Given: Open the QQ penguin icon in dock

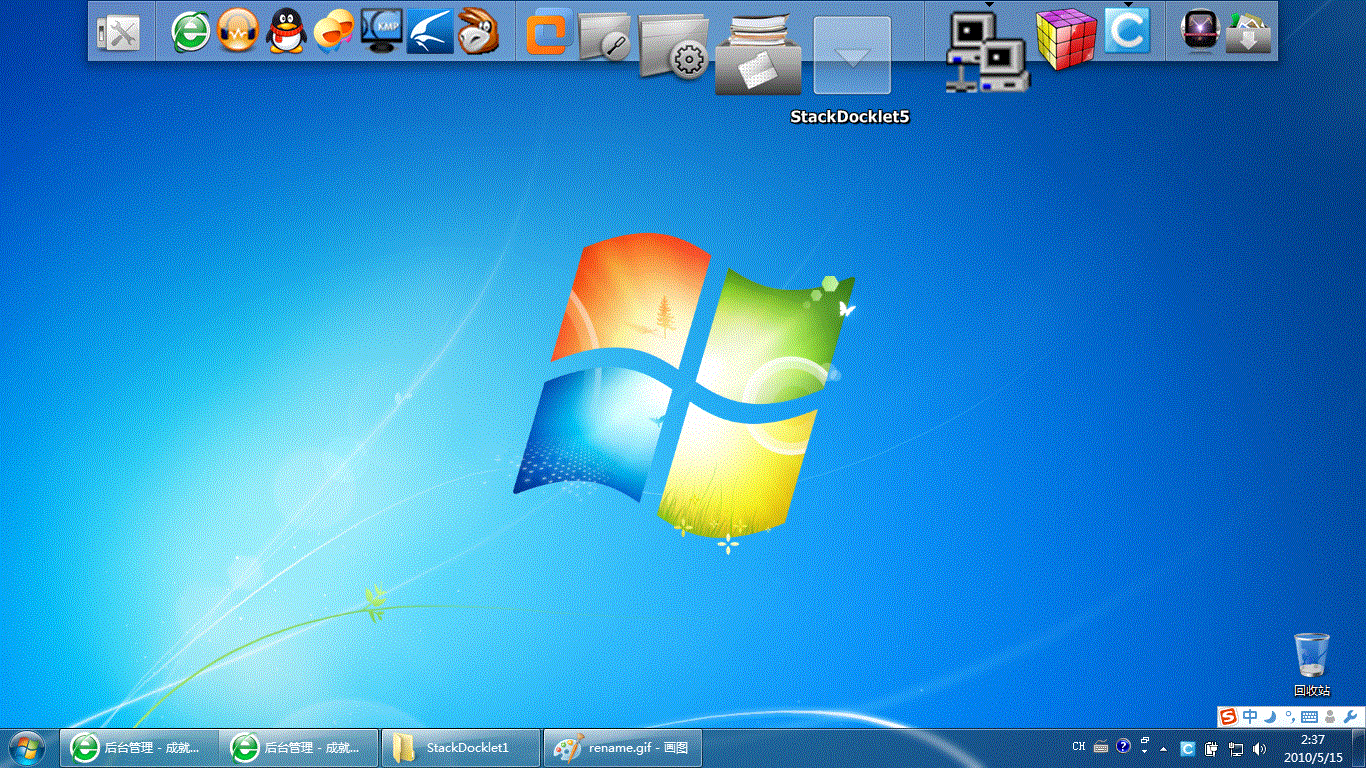Looking at the screenshot, I should (286, 31).
